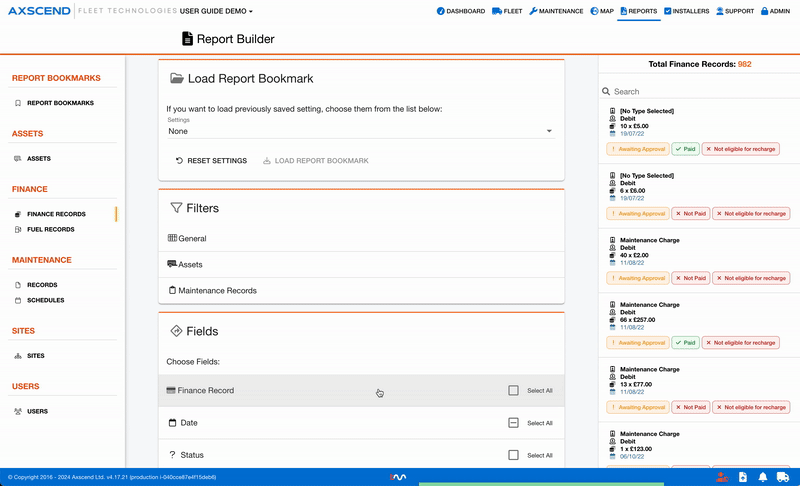Open Finance Records in the left sidebar
800x486 pixels.
click(56, 214)
